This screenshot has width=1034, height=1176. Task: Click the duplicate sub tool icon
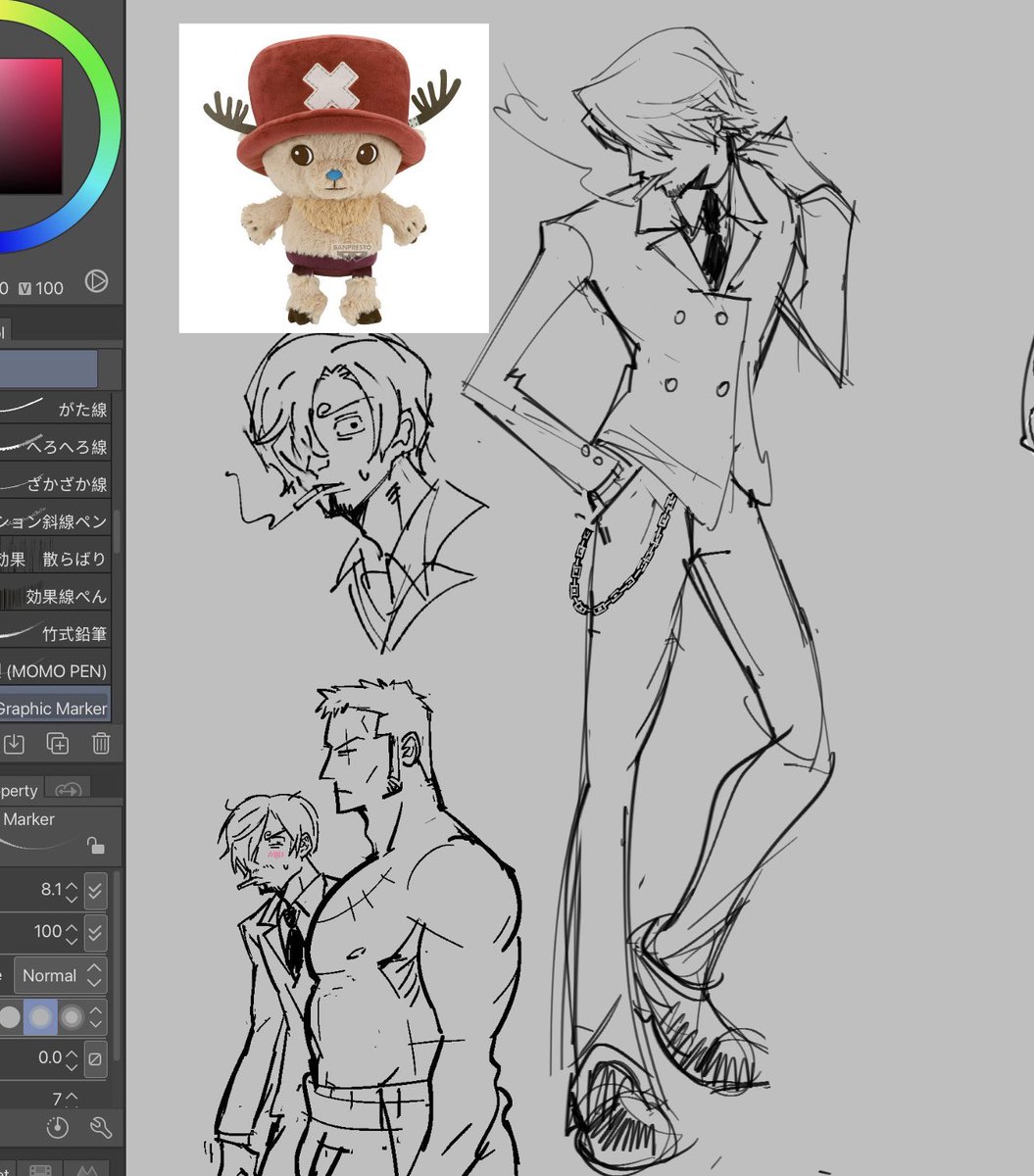[x=58, y=744]
